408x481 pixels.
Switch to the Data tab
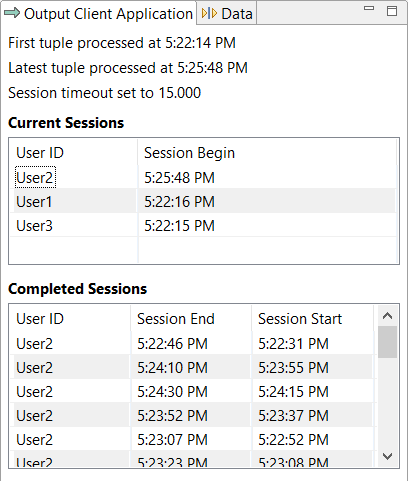tap(227, 13)
